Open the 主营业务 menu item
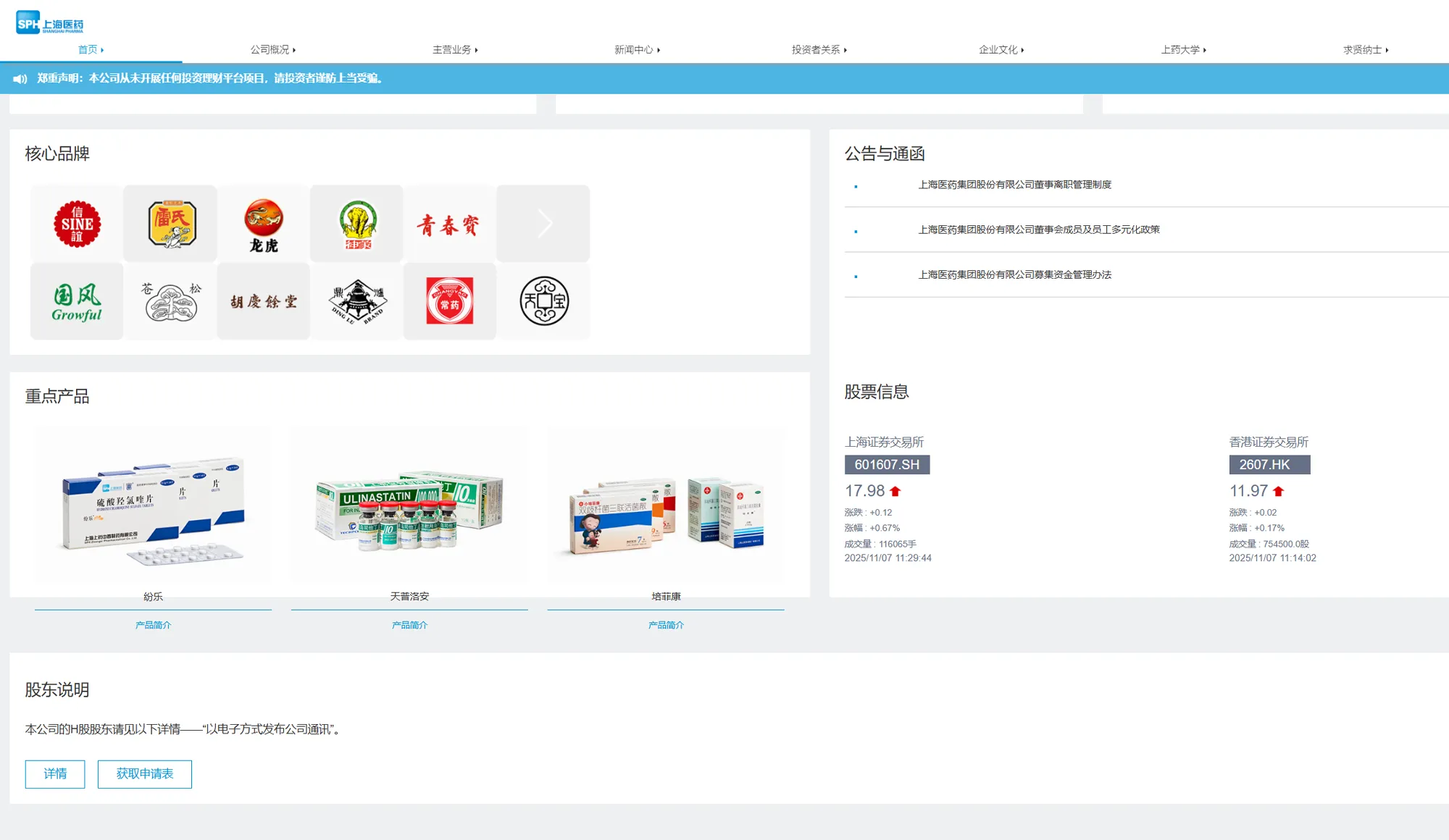Image resolution: width=1449 pixels, height=840 pixels. pos(455,50)
